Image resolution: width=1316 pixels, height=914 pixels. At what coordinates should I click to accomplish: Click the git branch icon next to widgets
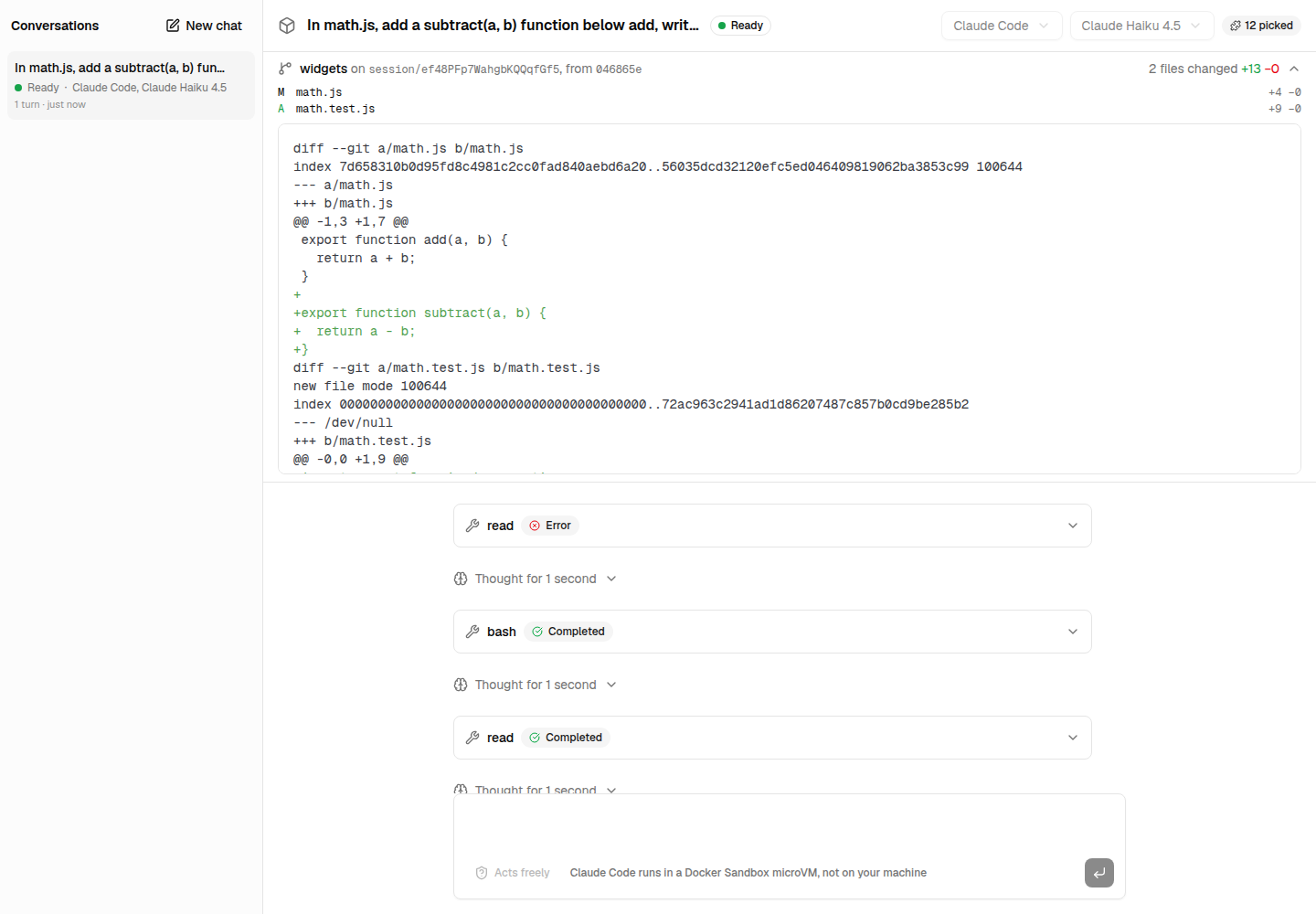pyautogui.click(x=285, y=69)
